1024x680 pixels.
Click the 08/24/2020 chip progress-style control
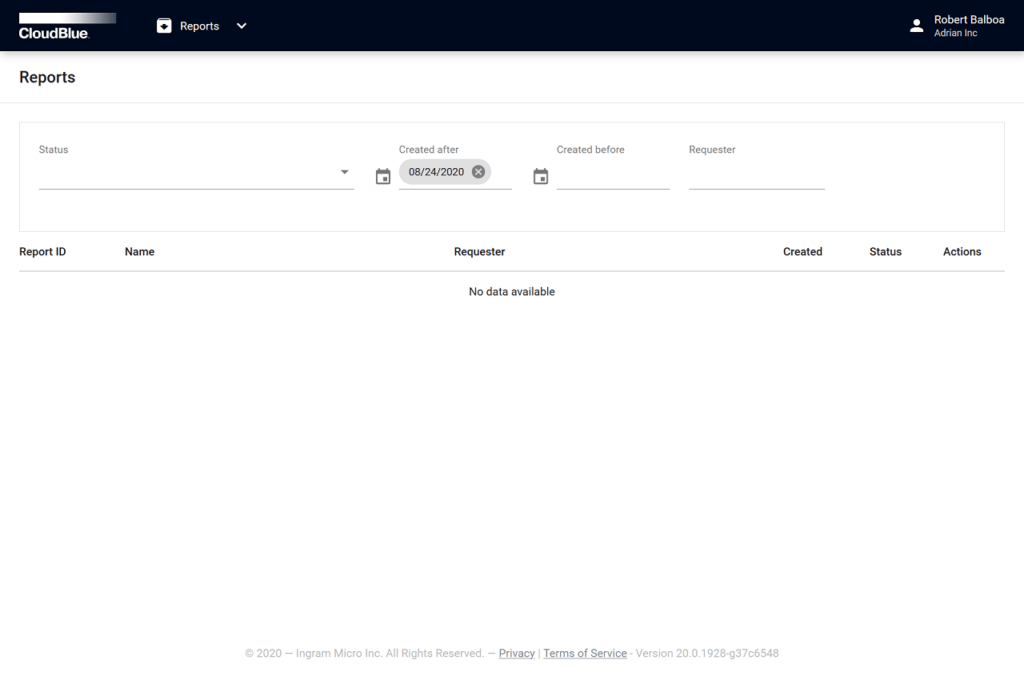click(x=445, y=171)
